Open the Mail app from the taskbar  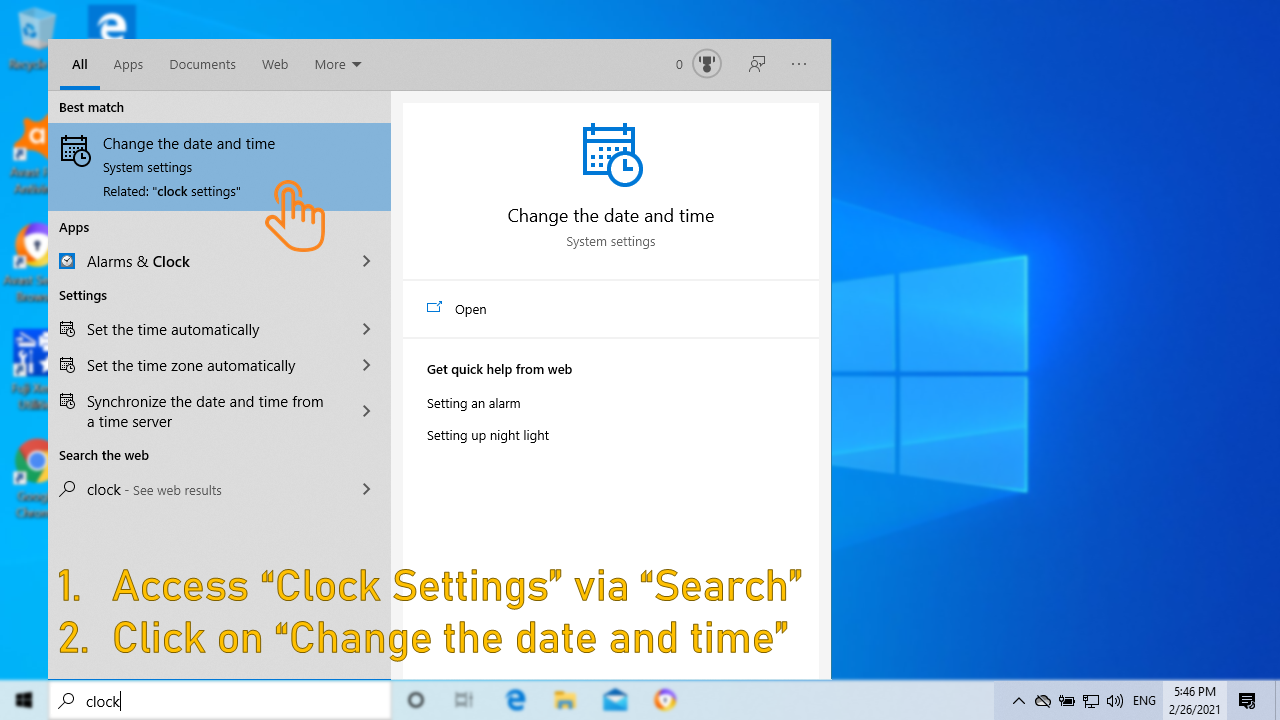pyautogui.click(x=615, y=700)
